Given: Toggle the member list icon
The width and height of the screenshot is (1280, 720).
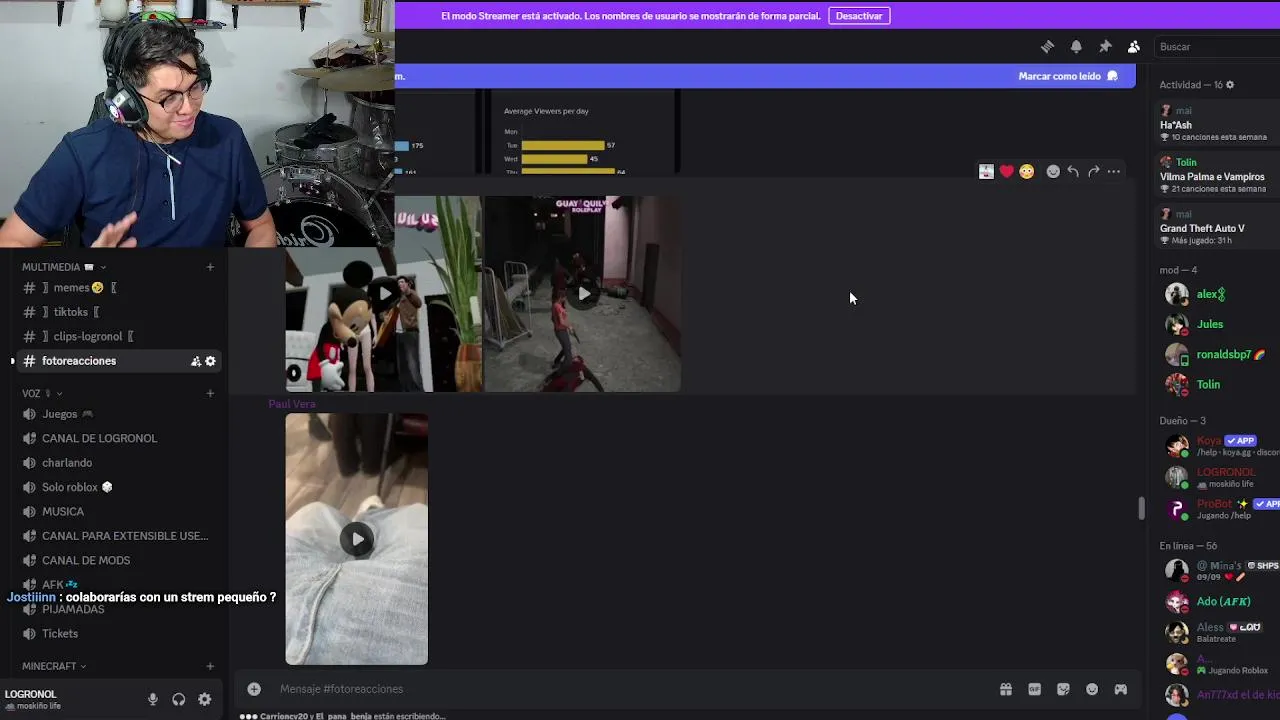Looking at the screenshot, I should point(1134,47).
